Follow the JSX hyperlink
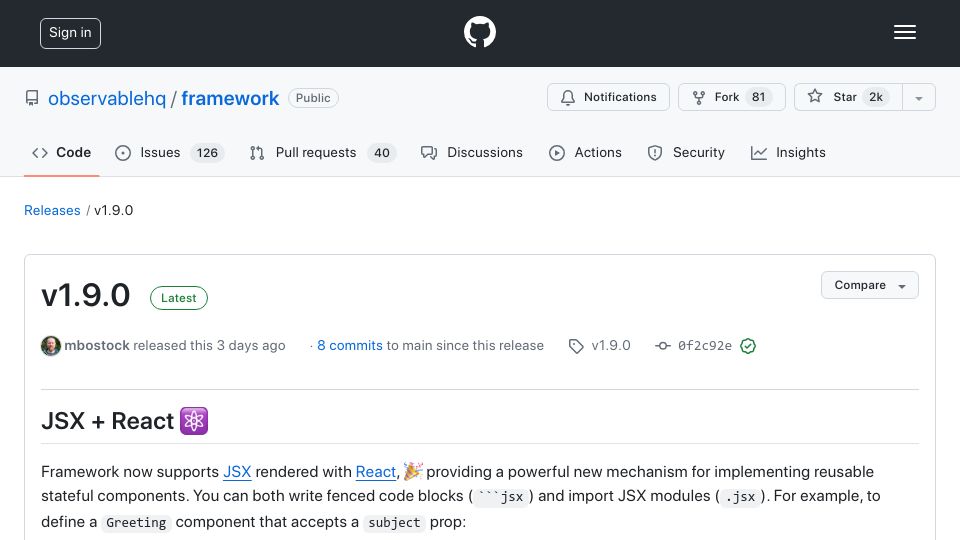 (x=237, y=472)
